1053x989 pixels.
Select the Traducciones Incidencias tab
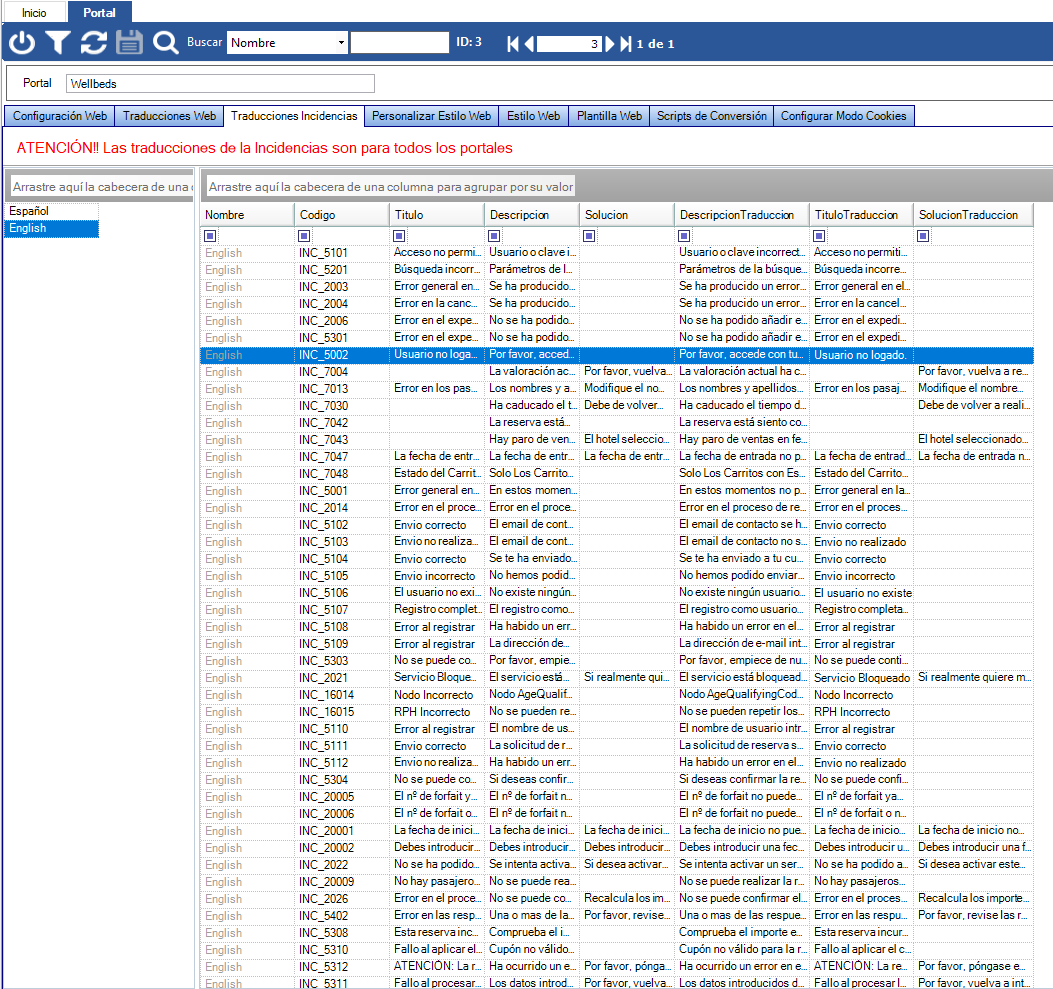[x=294, y=116]
